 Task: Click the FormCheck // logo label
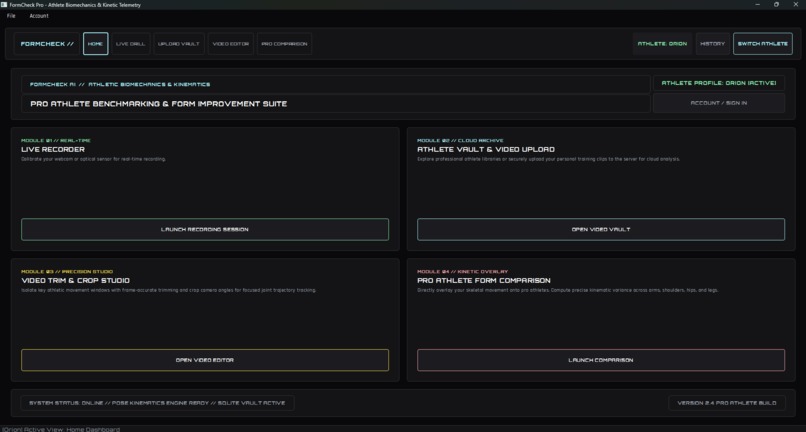(x=47, y=44)
